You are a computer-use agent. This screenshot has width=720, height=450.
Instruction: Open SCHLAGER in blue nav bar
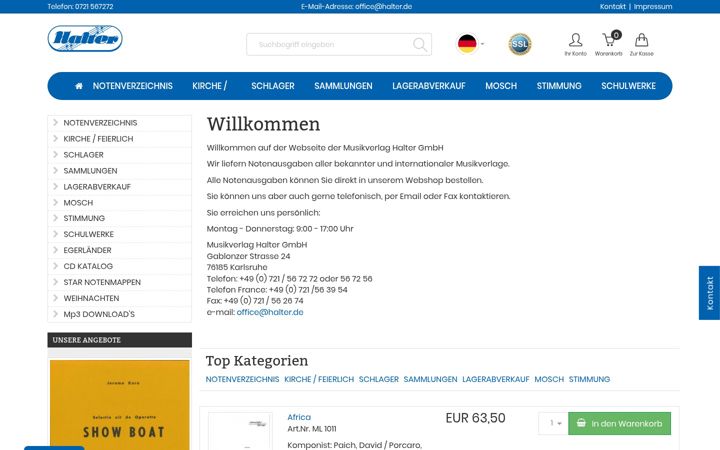click(273, 86)
